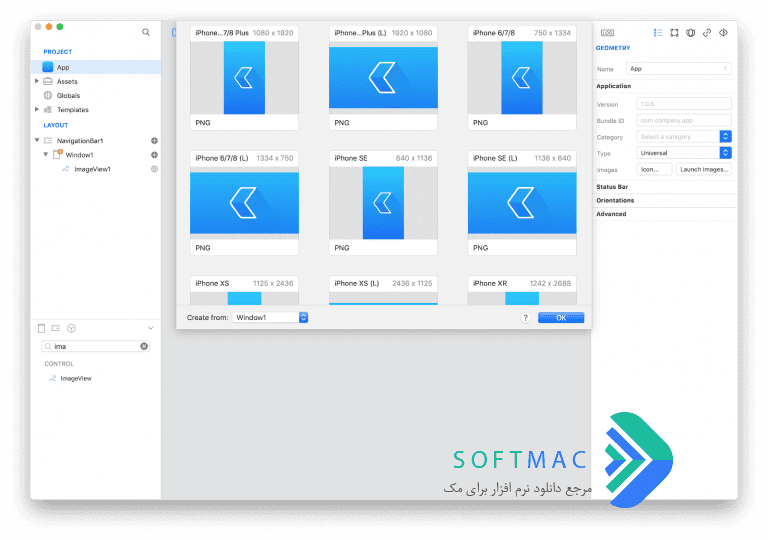Collapse the Window1 disclosure triangle
Screen dimensions: 768x540
[46, 154]
